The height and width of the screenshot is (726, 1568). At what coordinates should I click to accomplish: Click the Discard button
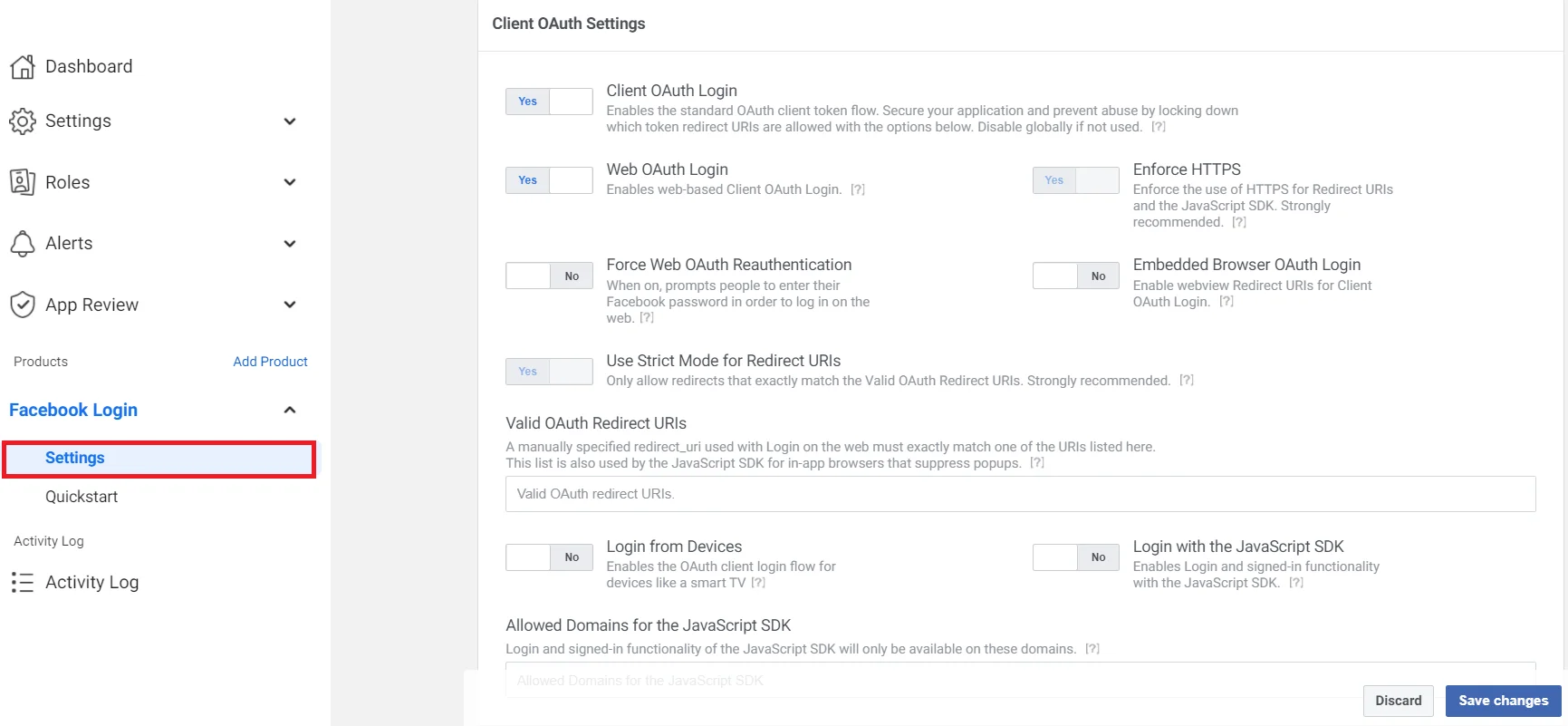click(1399, 701)
